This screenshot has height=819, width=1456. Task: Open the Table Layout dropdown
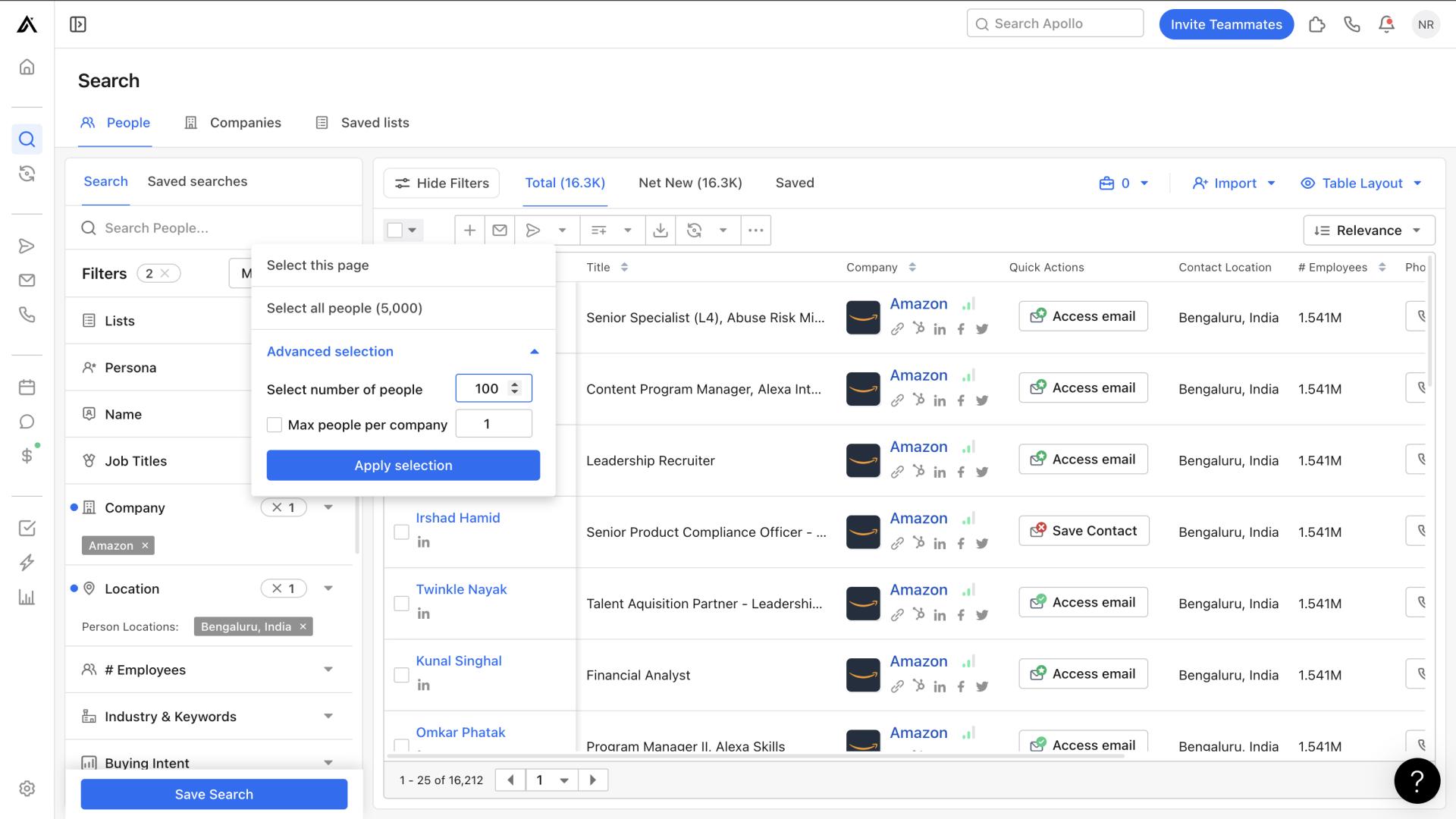[x=1361, y=184]
